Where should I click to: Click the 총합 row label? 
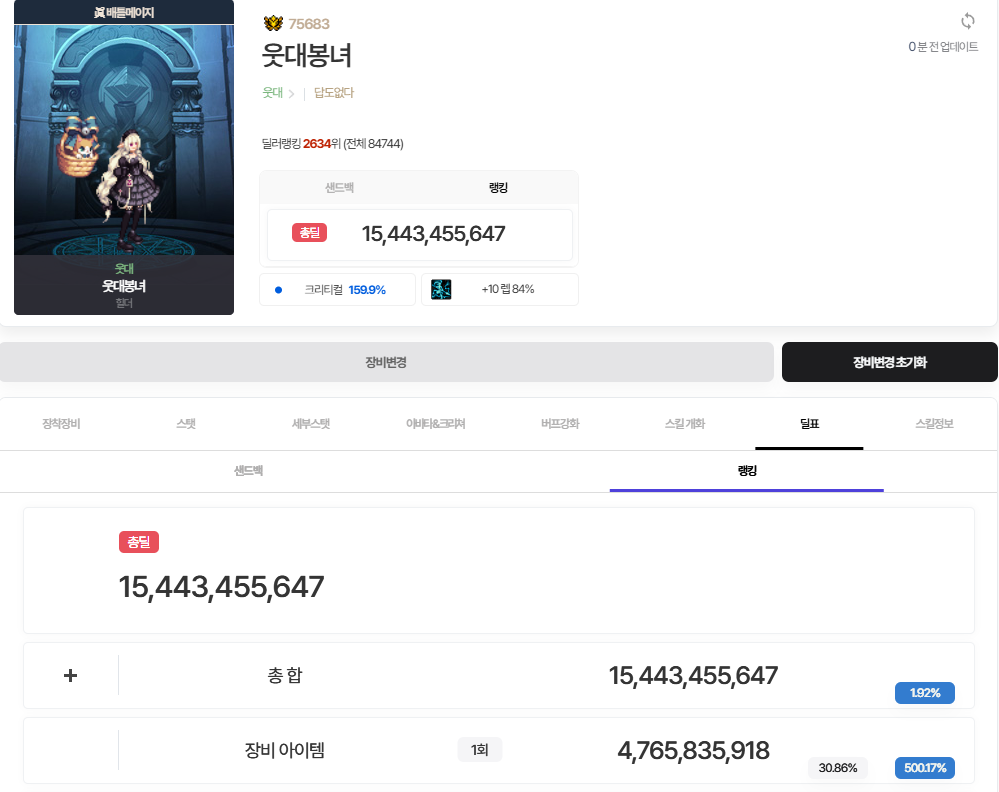pos(285,675)
